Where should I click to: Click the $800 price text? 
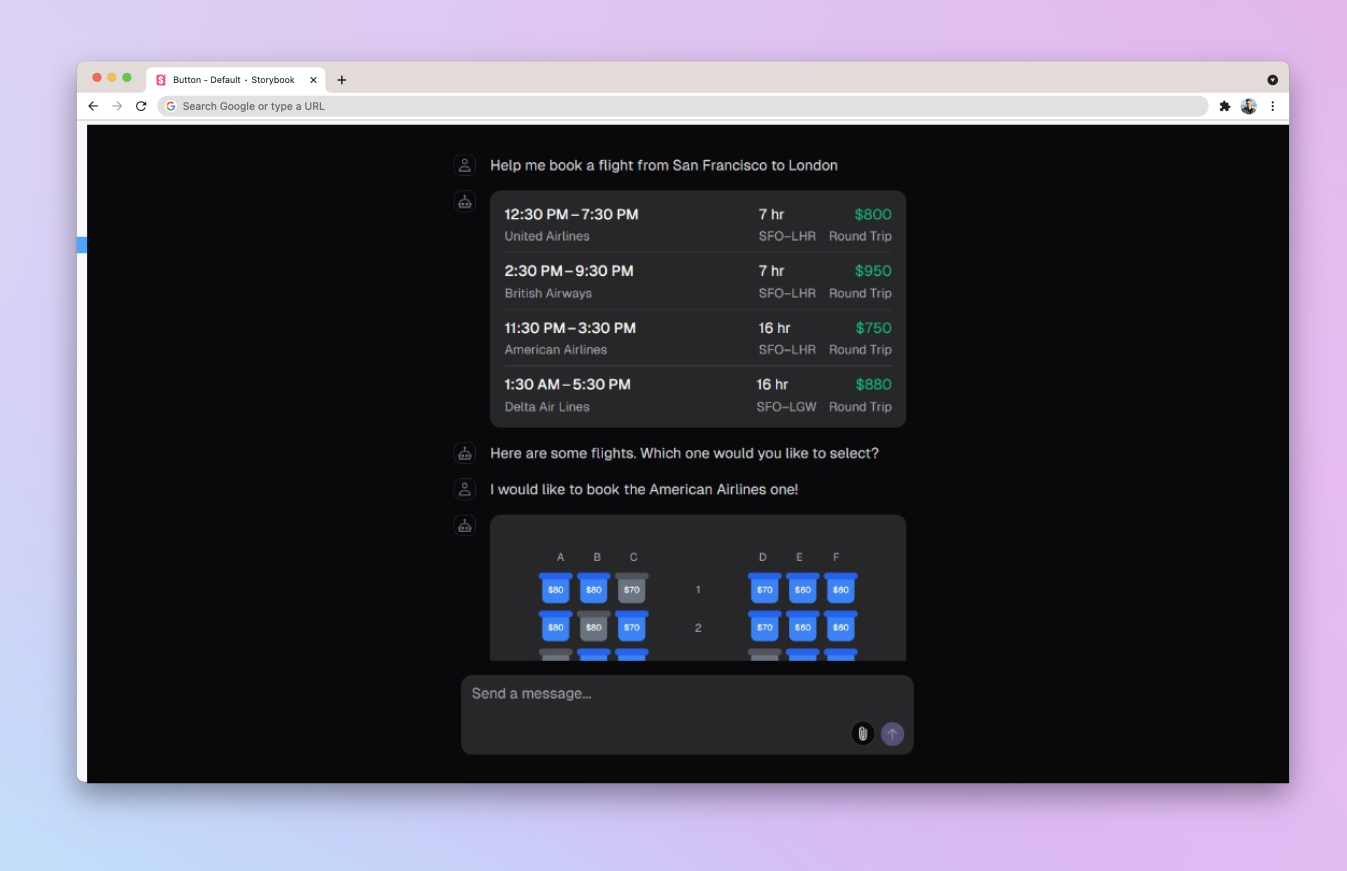(x=873, y=214)
